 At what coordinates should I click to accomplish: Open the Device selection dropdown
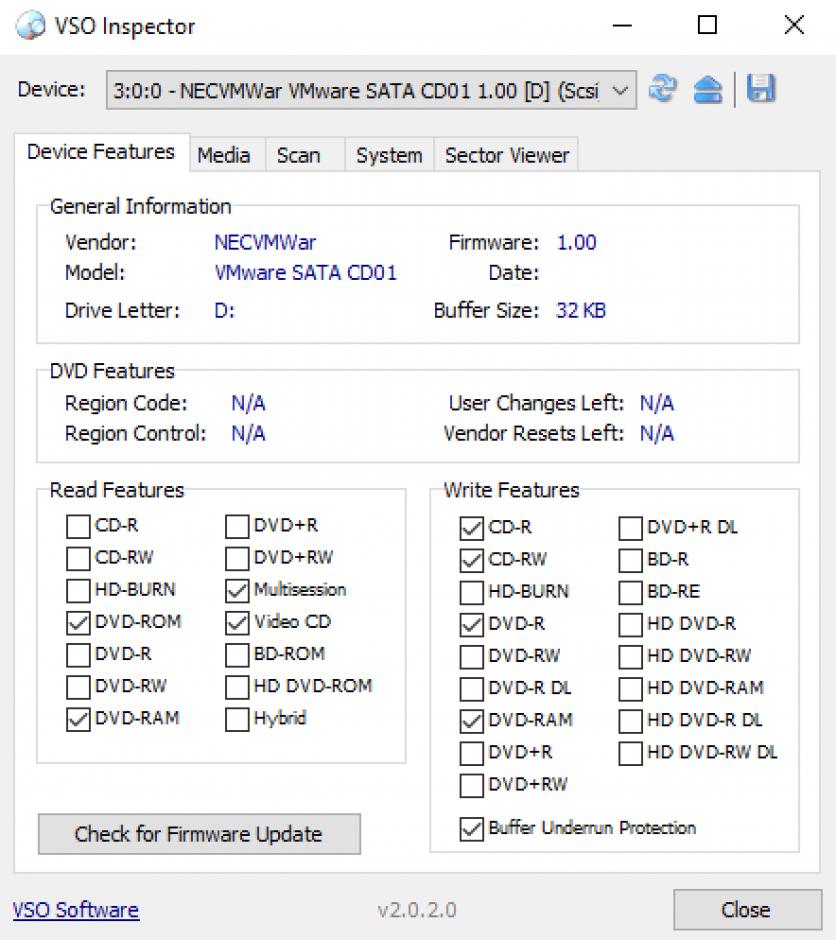point(372,91)
